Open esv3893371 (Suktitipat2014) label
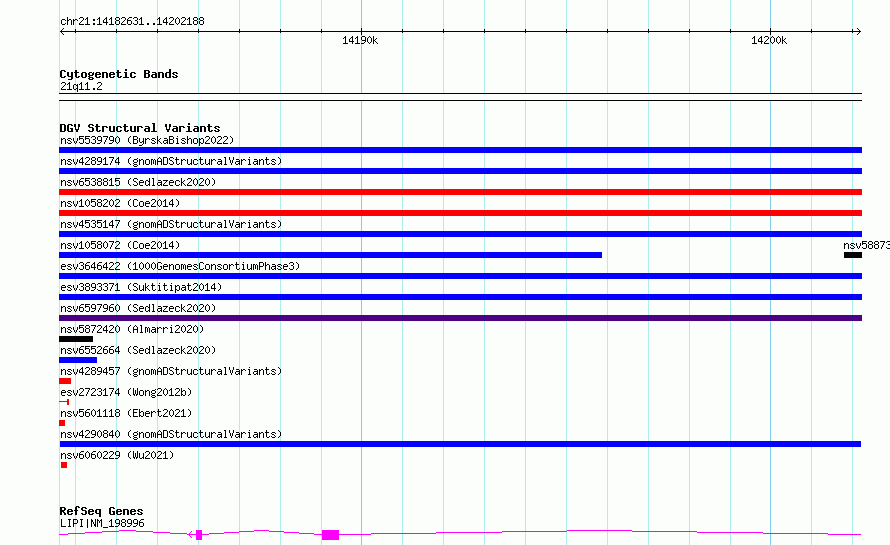Screen dimensions: 890x545 pos(141,287)
